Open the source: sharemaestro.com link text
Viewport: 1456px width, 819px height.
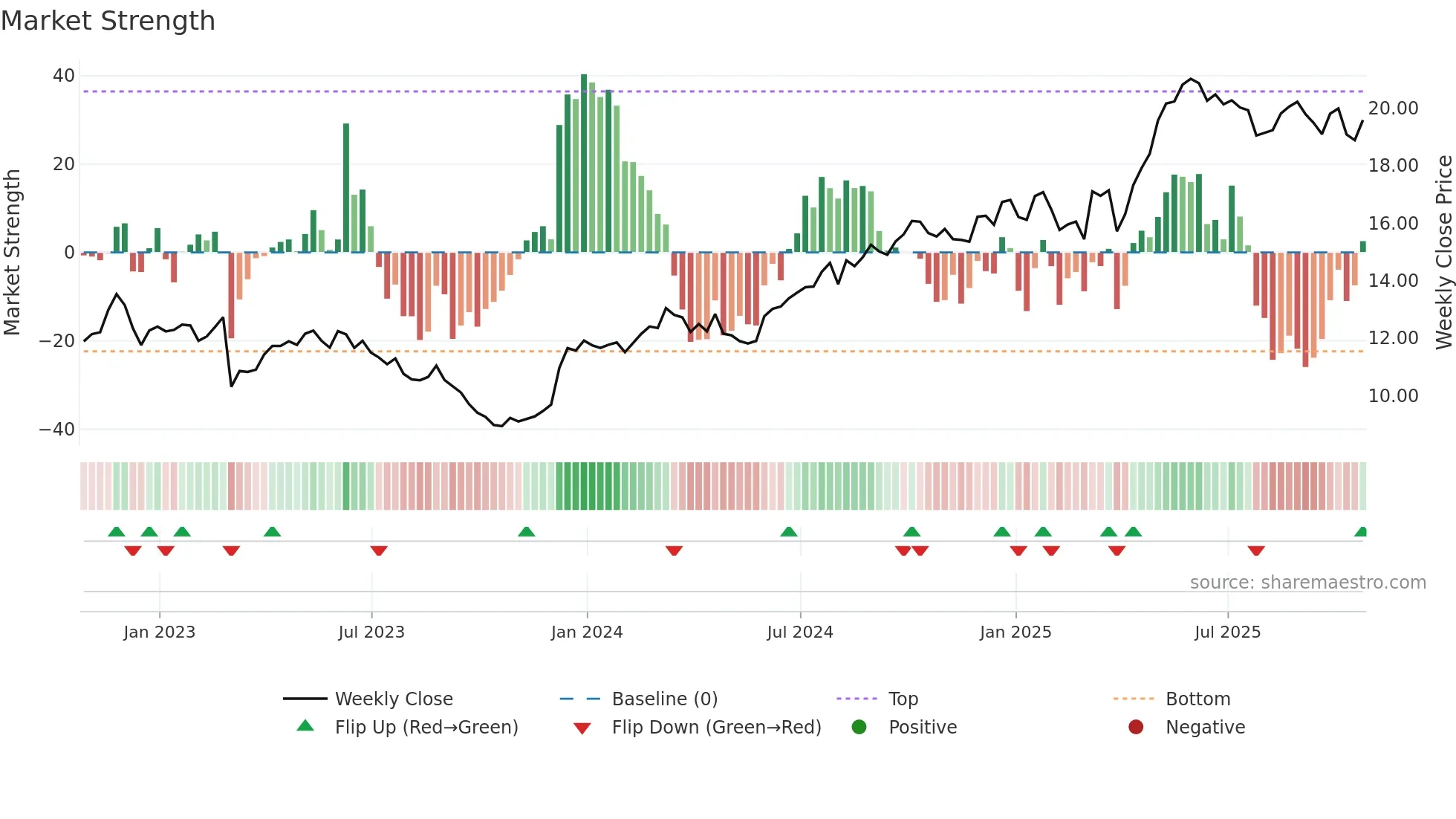coord(1307,582)
